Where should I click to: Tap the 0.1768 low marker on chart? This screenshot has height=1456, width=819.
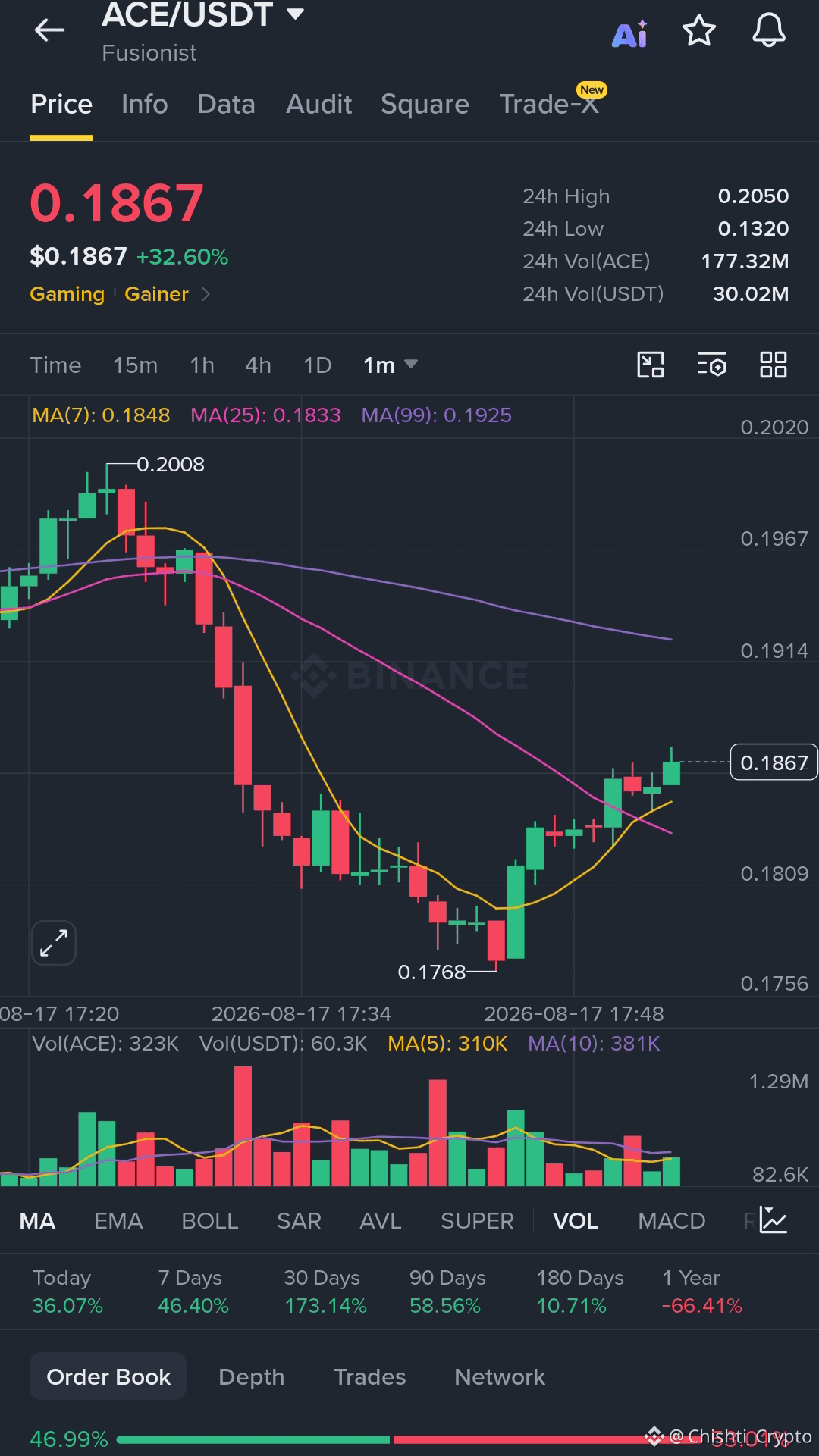click(431, 972)
